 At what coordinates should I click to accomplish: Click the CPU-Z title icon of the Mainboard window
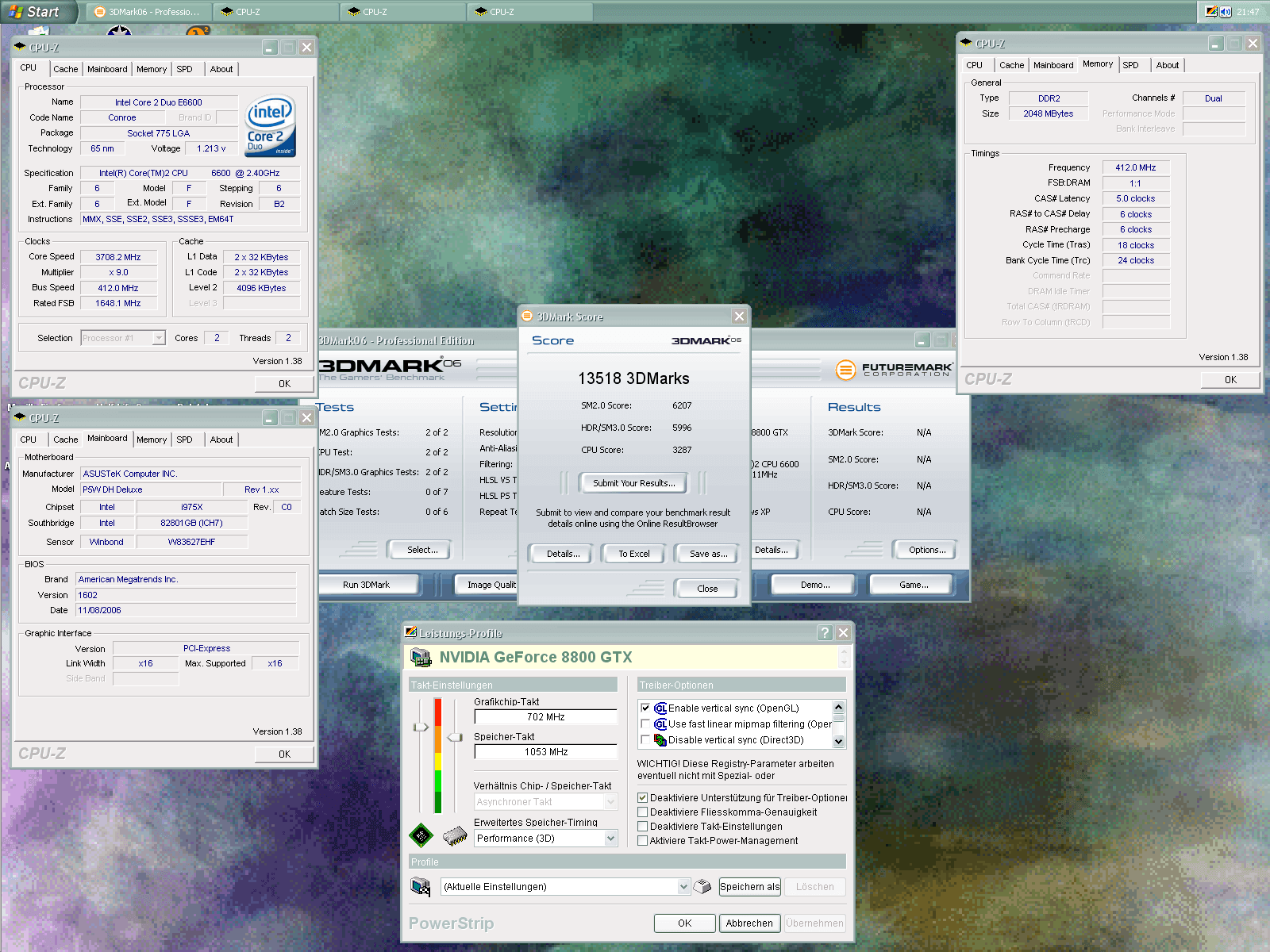(20, 417)
